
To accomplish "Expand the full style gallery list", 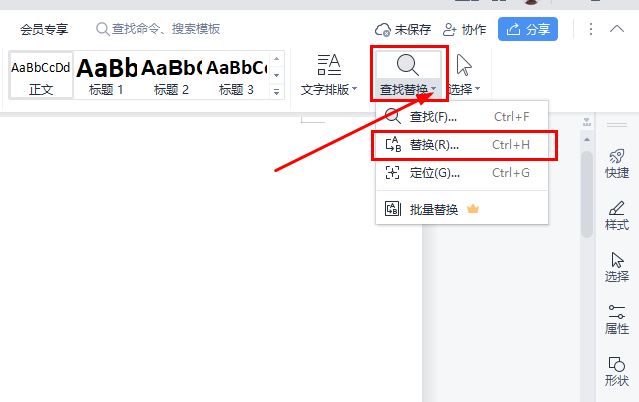I will click(x=276, y=92).
